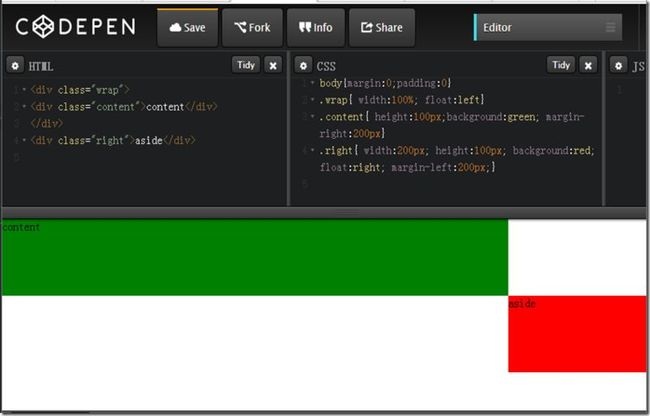Click the 'aside' text in preview
650x416 pixels.
(x=522, y=304)
